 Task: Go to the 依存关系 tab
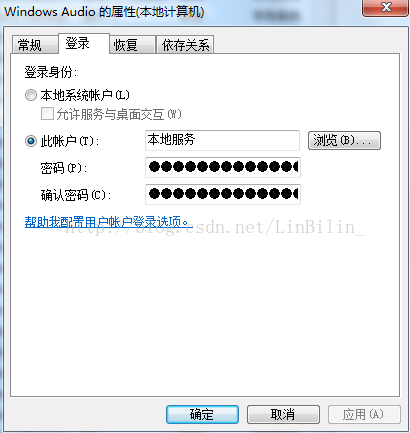pyautogui.click(x=185, y=45)
